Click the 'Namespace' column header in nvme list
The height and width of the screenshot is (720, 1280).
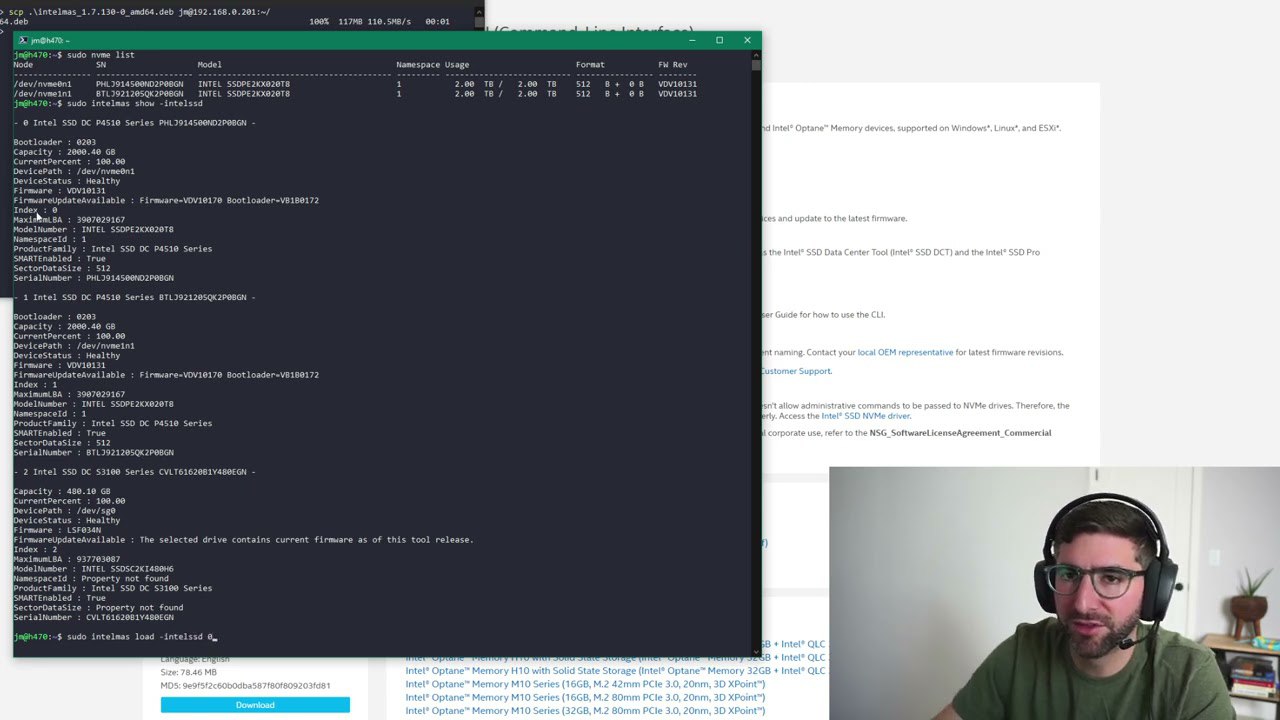click(x=418, y=65)
